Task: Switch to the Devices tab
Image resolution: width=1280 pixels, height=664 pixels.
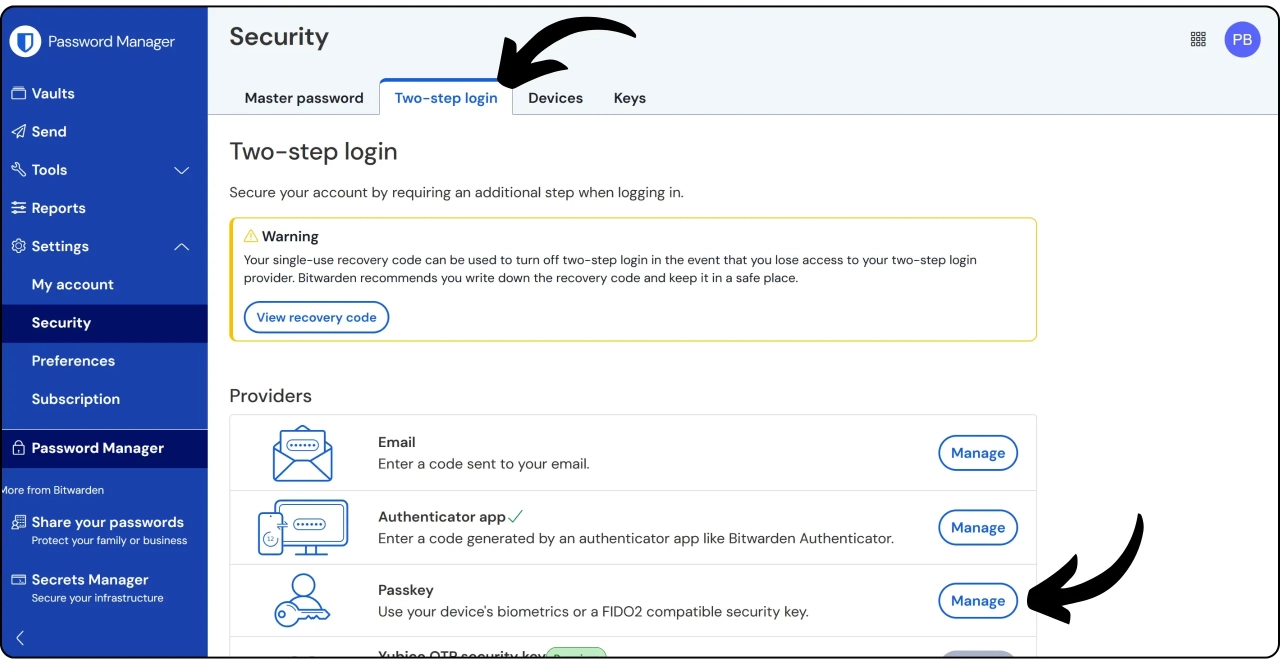Action: [556, 98]
